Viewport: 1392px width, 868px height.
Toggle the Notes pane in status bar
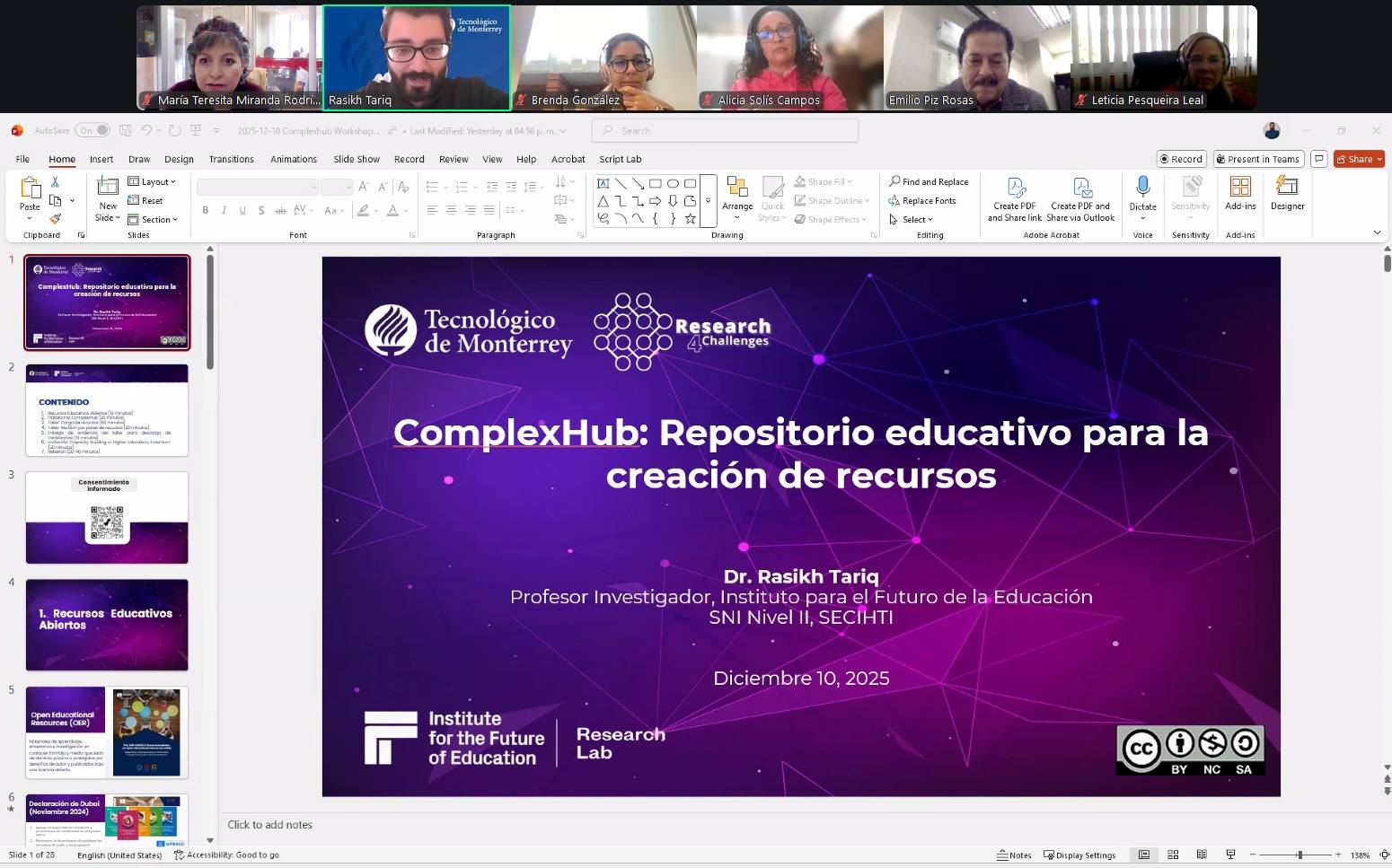pos(1015,855)
